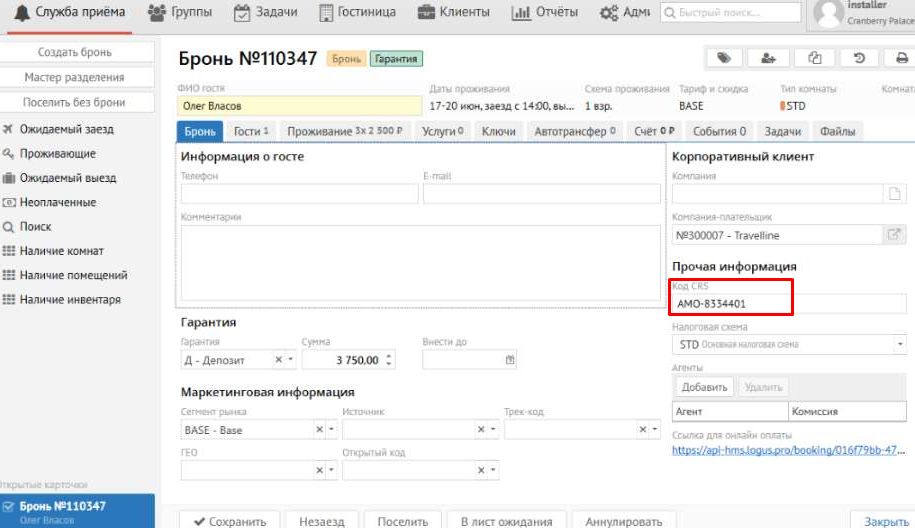
Task: Switch to the Проживание tab
Action: (344, 131)
